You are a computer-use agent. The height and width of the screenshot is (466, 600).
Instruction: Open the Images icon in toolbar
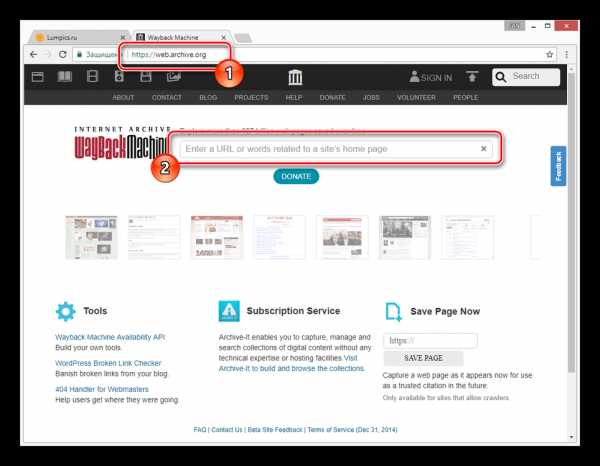[x=173, y=77]
